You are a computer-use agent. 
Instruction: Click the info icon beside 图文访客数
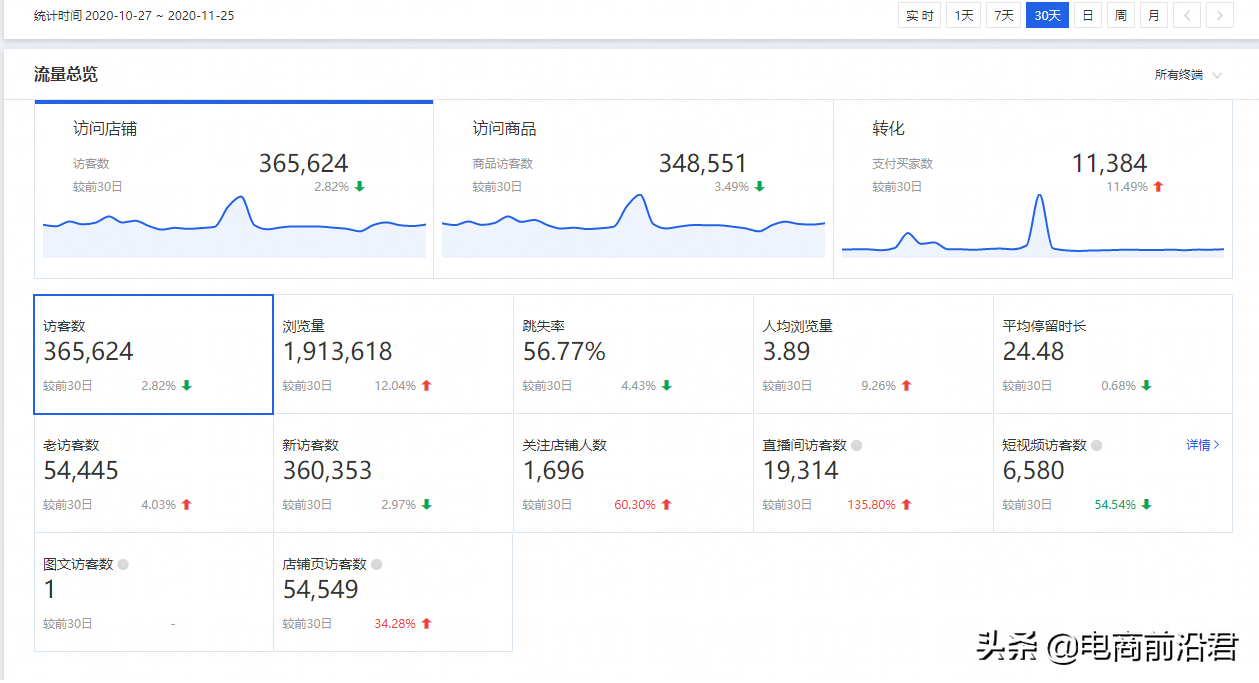[123, 565]
